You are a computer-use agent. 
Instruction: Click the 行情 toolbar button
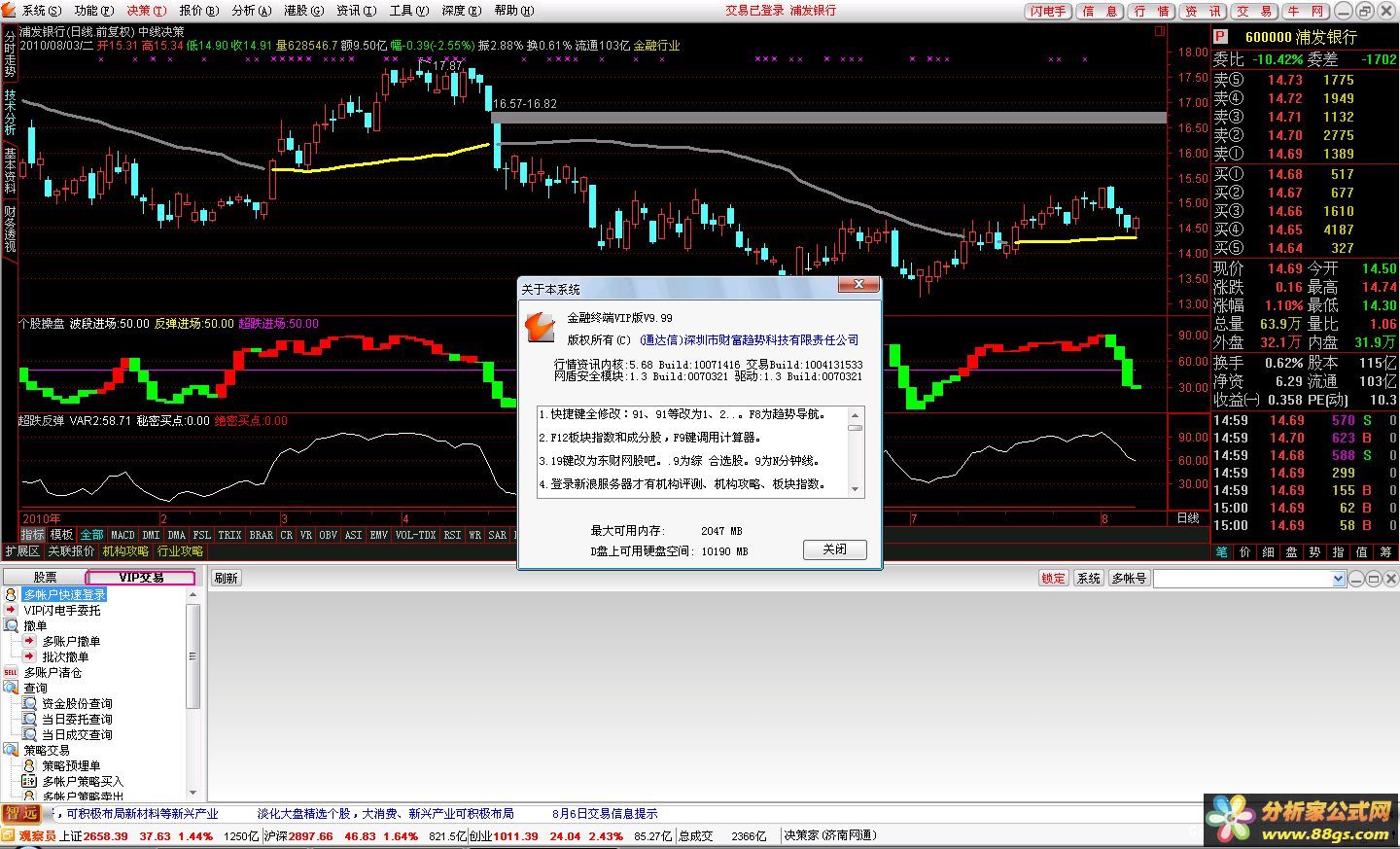tap(1151, 11)
